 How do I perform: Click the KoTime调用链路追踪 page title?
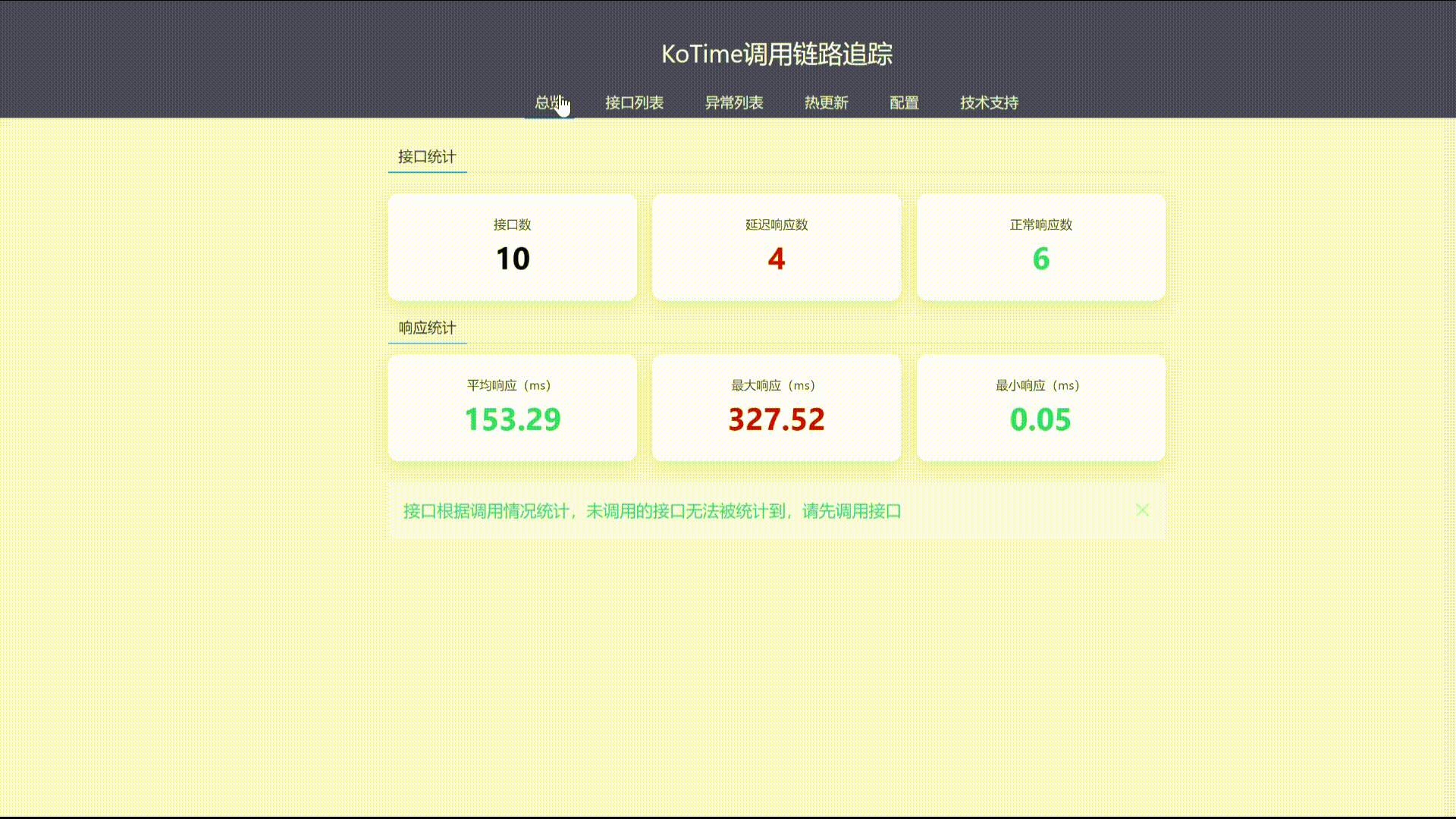pos(777,54)
